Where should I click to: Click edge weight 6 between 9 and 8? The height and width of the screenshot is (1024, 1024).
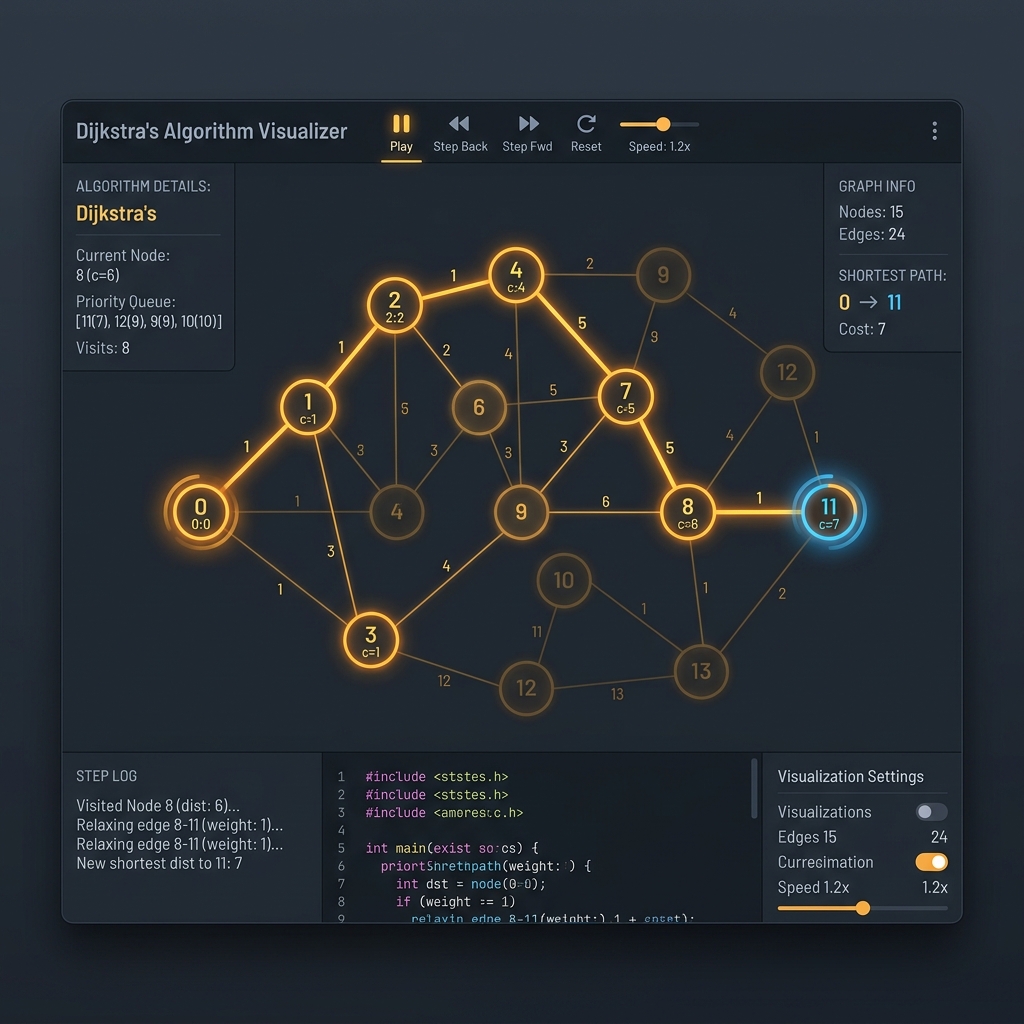(605, 502)
